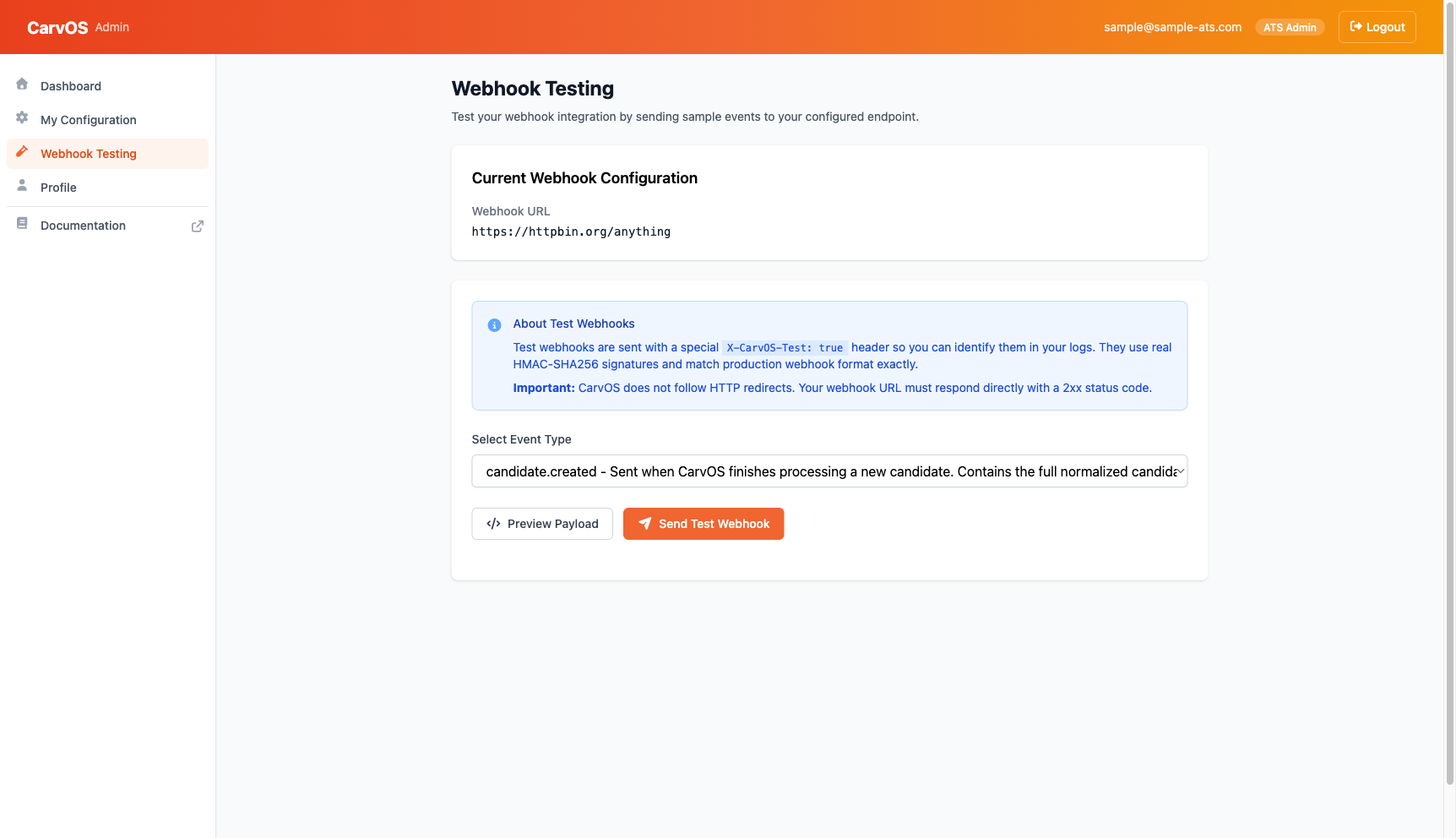Click the Dashboard home icon
1456x838 pixels.
click(22, 84)
